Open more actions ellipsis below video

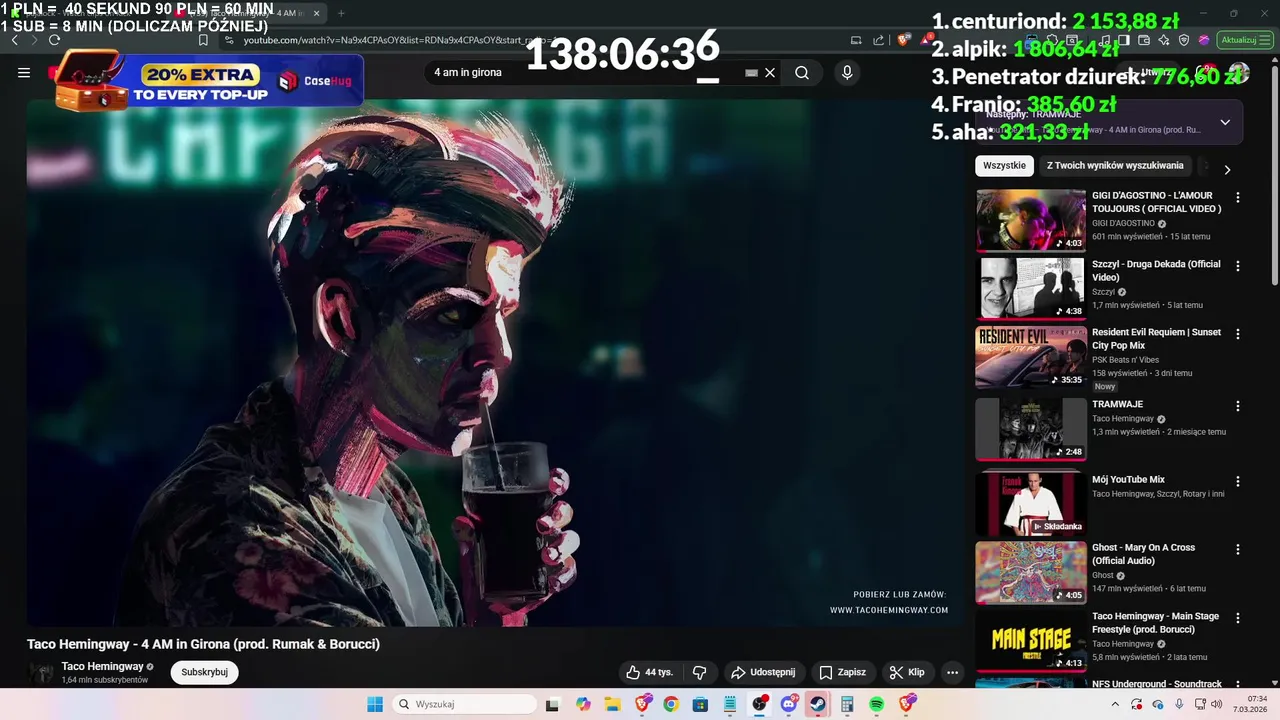[952, 672]
